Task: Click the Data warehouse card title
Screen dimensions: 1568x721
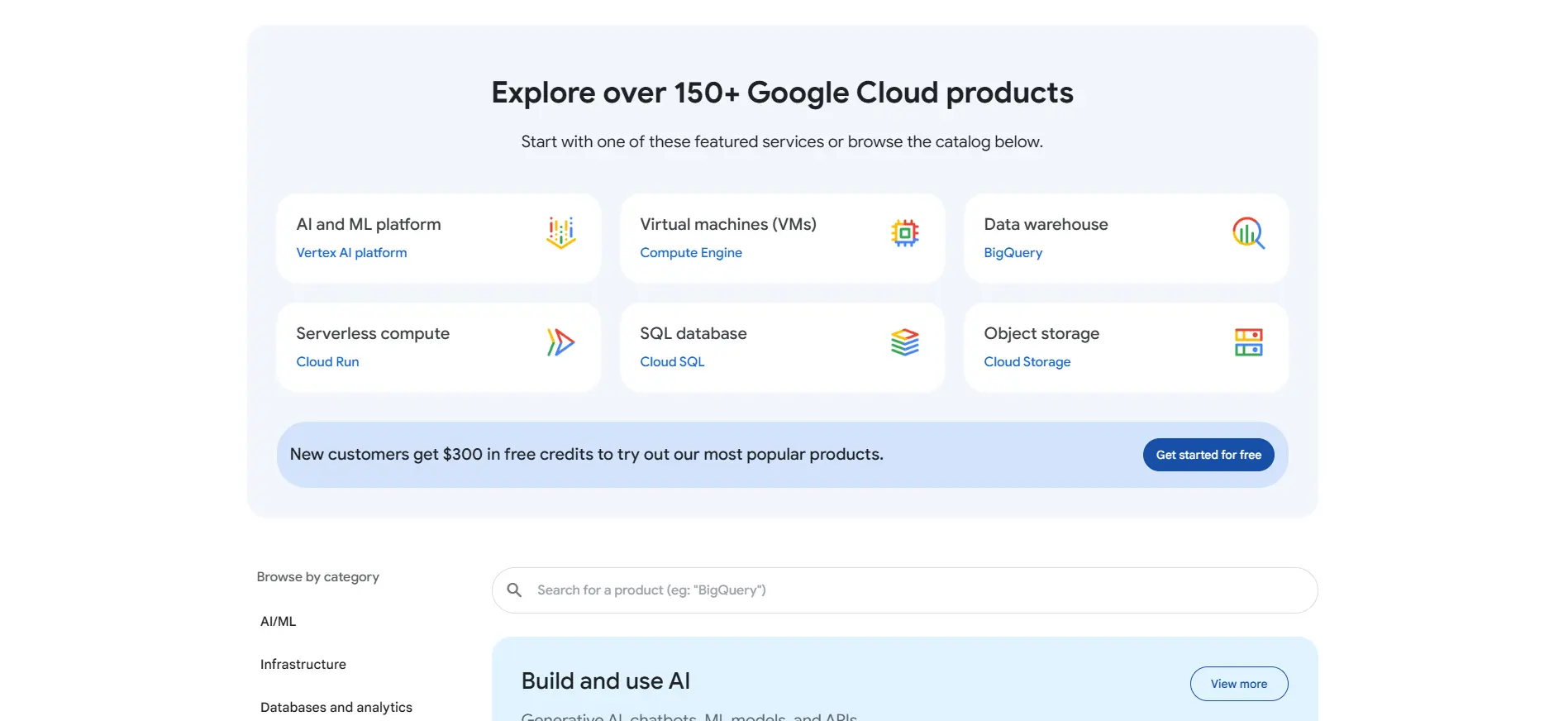Action: [x=1046, y=225]
